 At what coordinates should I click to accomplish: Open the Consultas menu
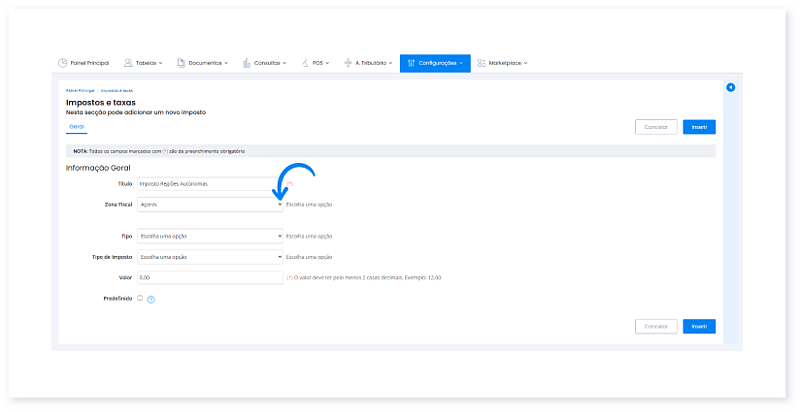coord(272,63)
